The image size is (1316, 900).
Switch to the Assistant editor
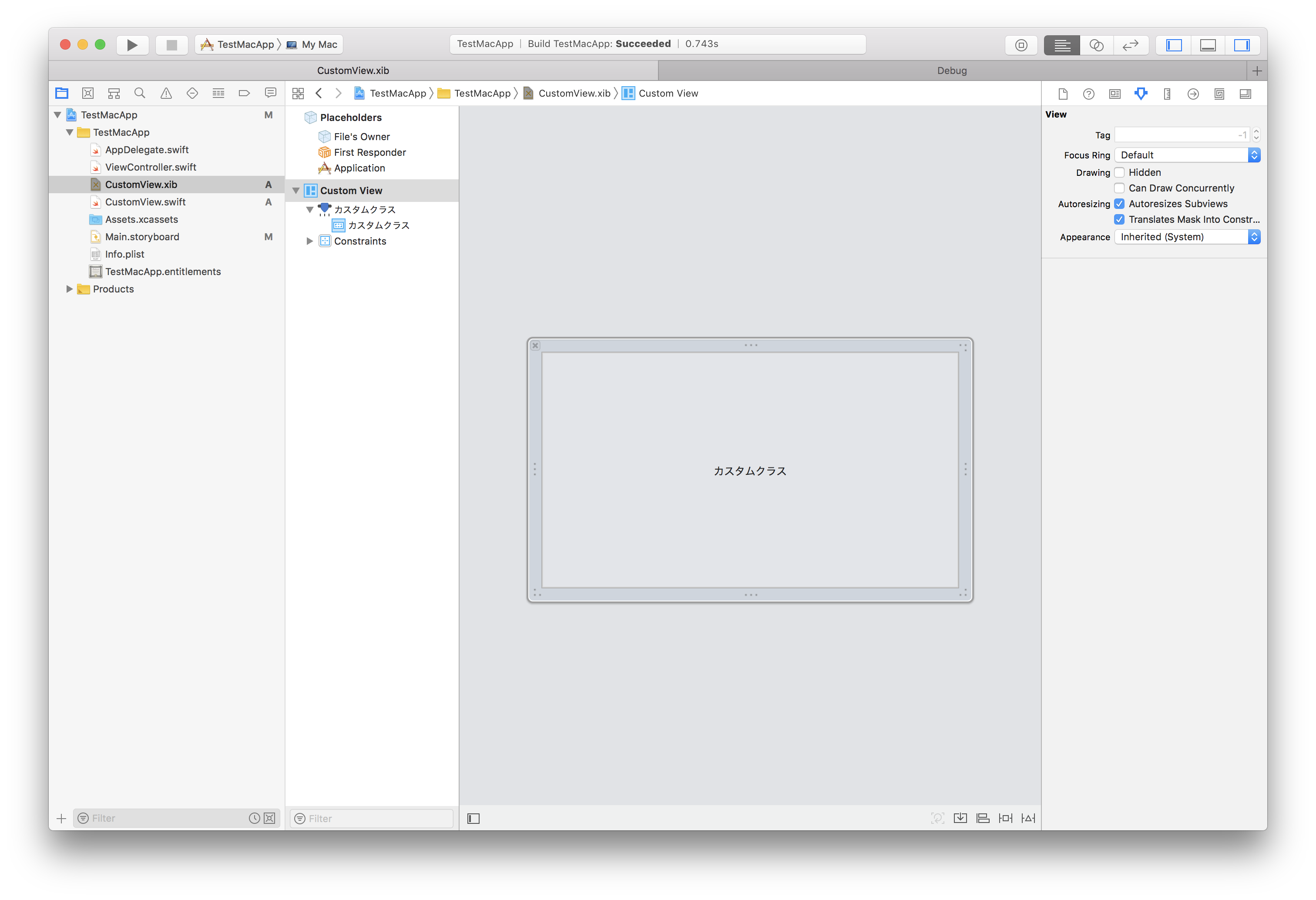[1096, 45]
